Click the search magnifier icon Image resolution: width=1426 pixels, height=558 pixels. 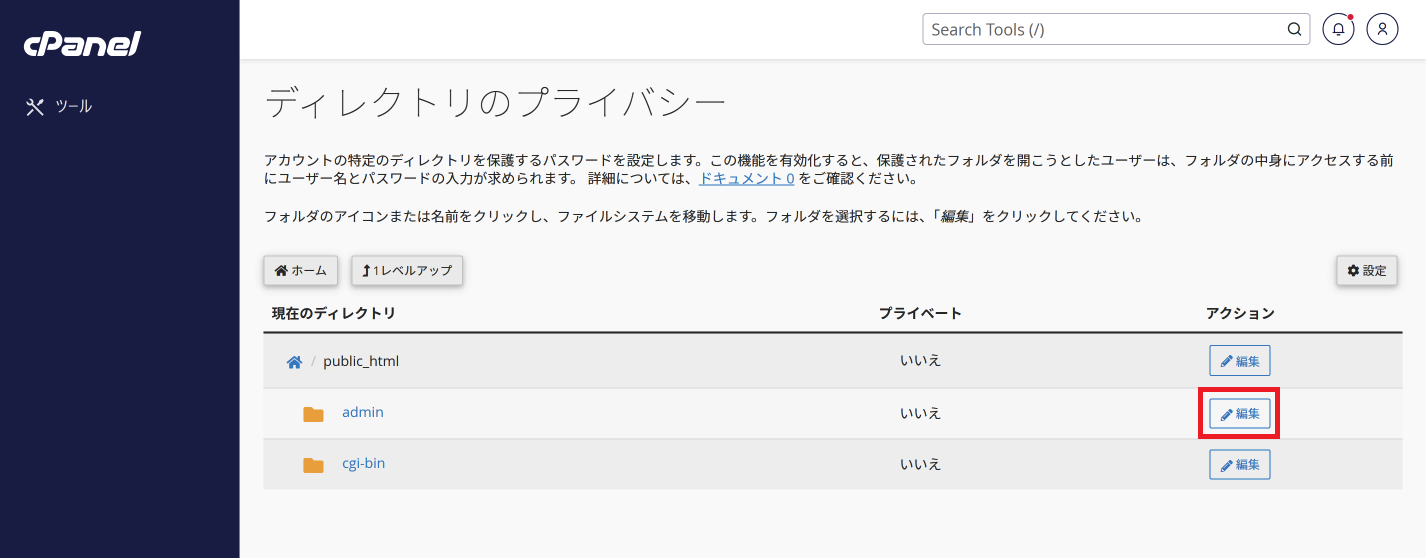click(x=1294, y=29)
